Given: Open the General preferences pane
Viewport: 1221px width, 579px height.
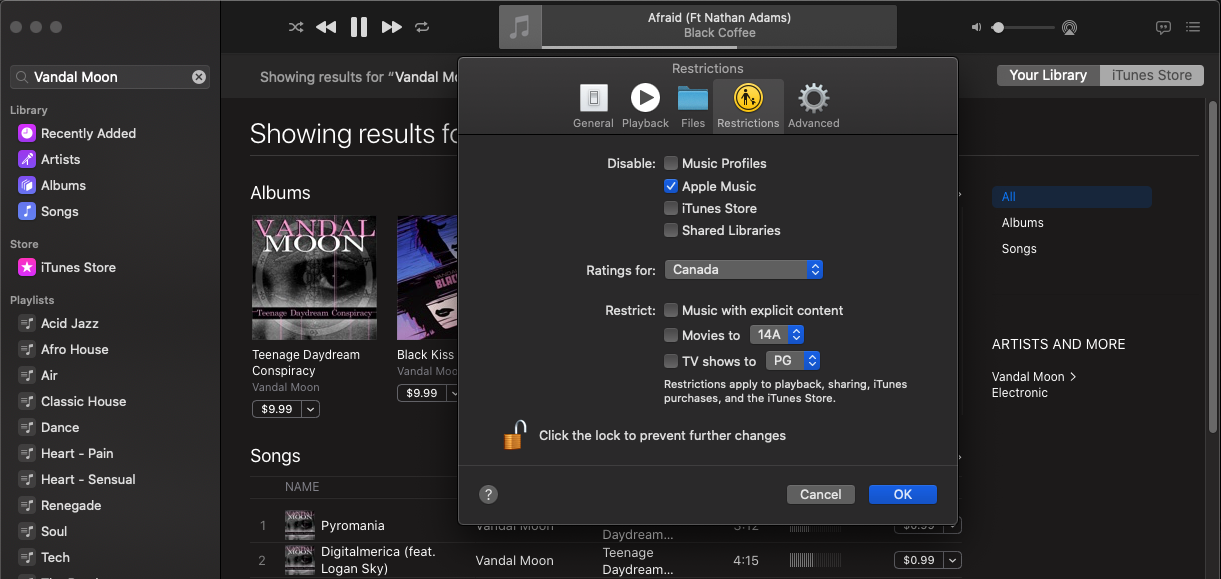Looking at the screenshot, I should click(x=593, y=106).
